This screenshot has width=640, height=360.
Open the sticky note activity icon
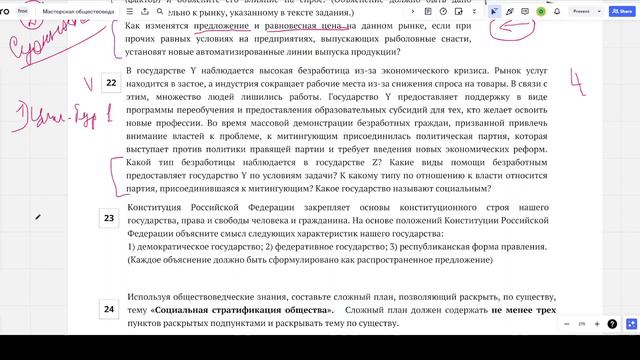click(x=459, y=11)
